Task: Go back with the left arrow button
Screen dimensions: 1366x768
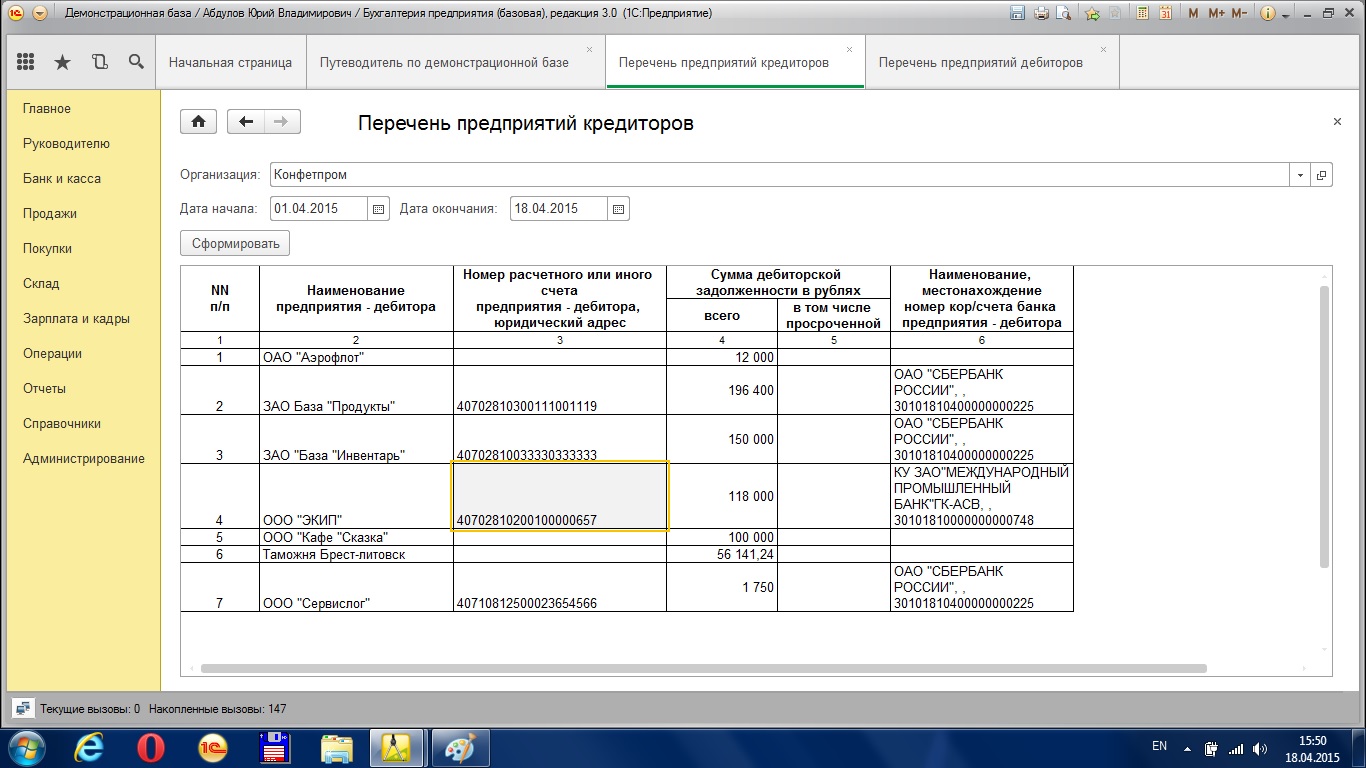Action: pos(246,122)
